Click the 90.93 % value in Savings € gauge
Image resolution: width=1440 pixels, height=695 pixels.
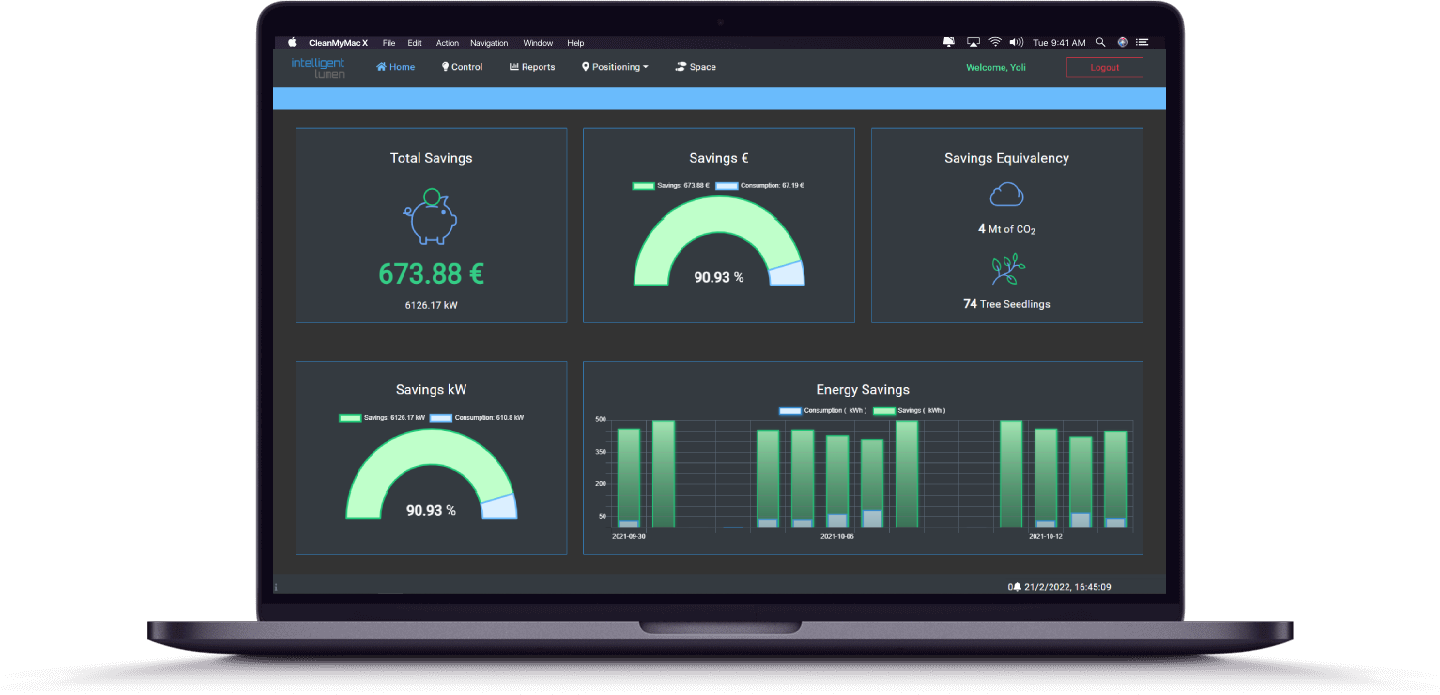tap(719, 277)
